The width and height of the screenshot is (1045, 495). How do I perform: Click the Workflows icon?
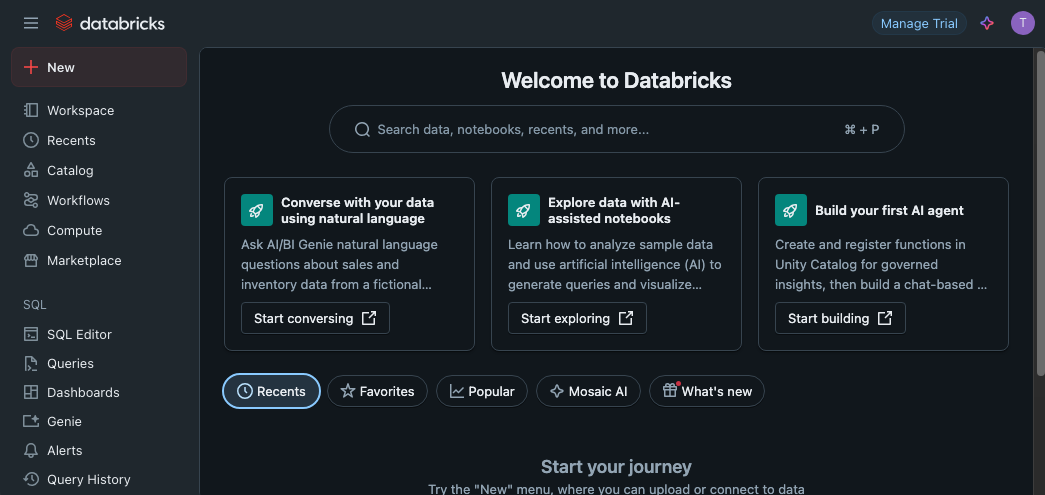point(31,200)
